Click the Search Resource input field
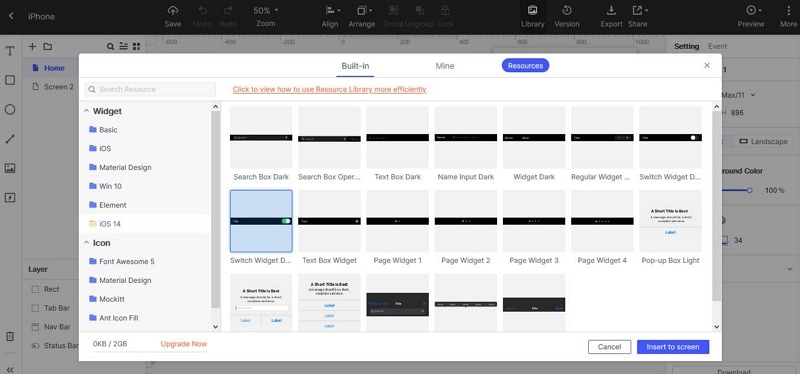 pos(151,89)
